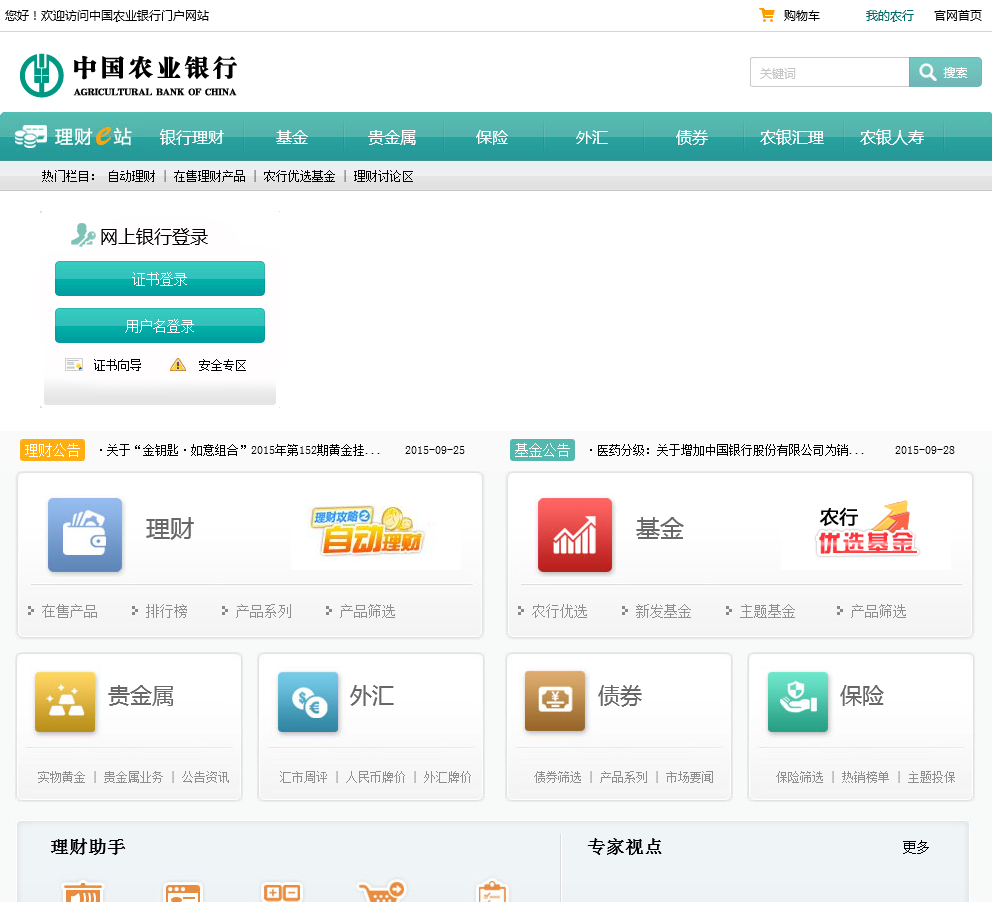Open 理财讨论区 hot column link
992x902 pixels.
click(x=383, y=176)
